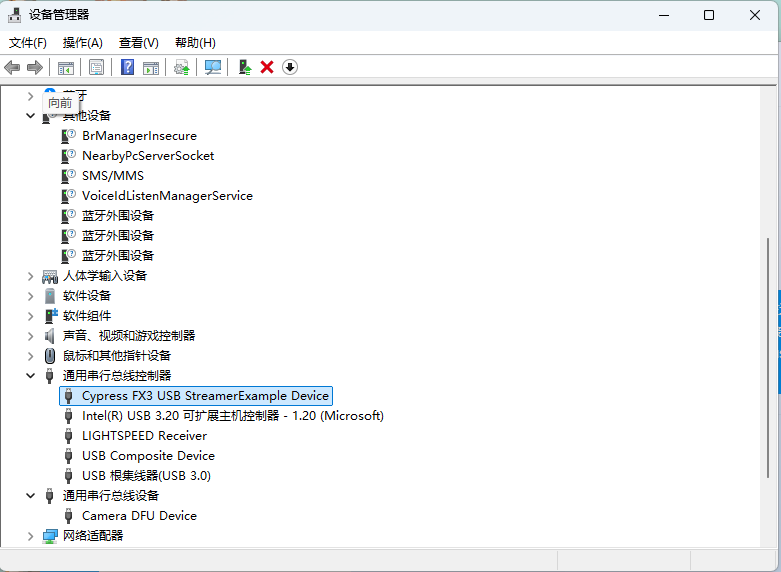The width and height of the screenshot is (781, 572).
Task: Click the Add hardware green arrow icon
Action: click(x=245, y=67)
